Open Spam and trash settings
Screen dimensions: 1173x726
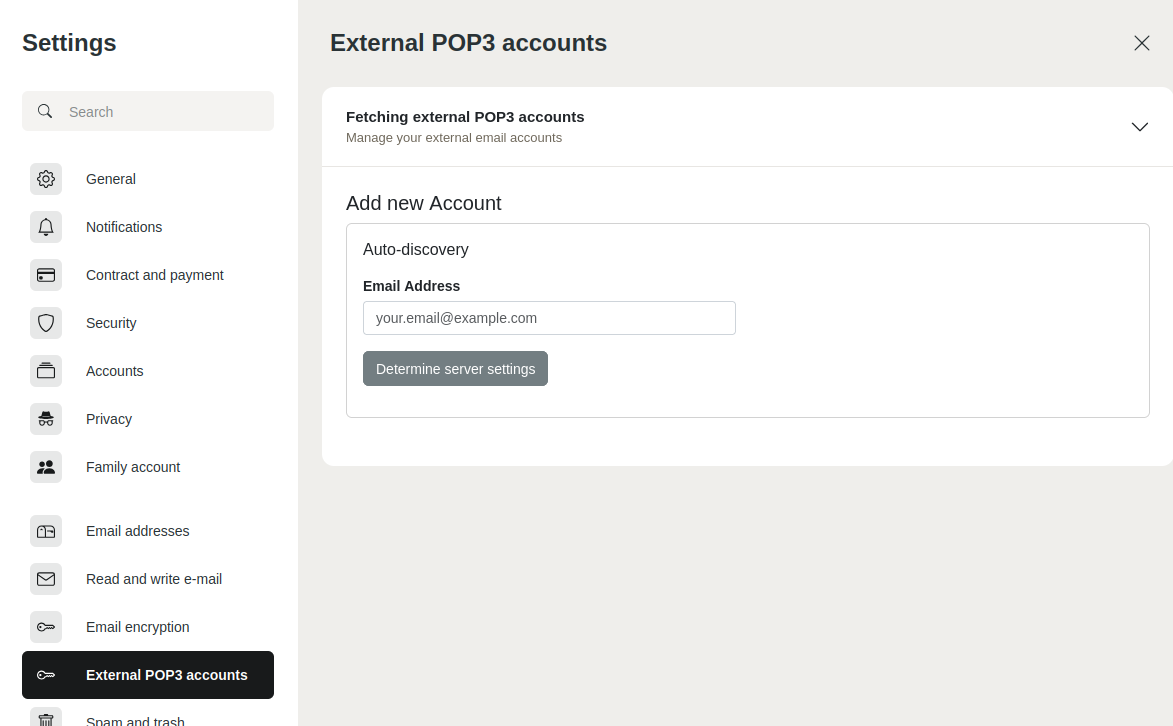click(x=135, y=718)
